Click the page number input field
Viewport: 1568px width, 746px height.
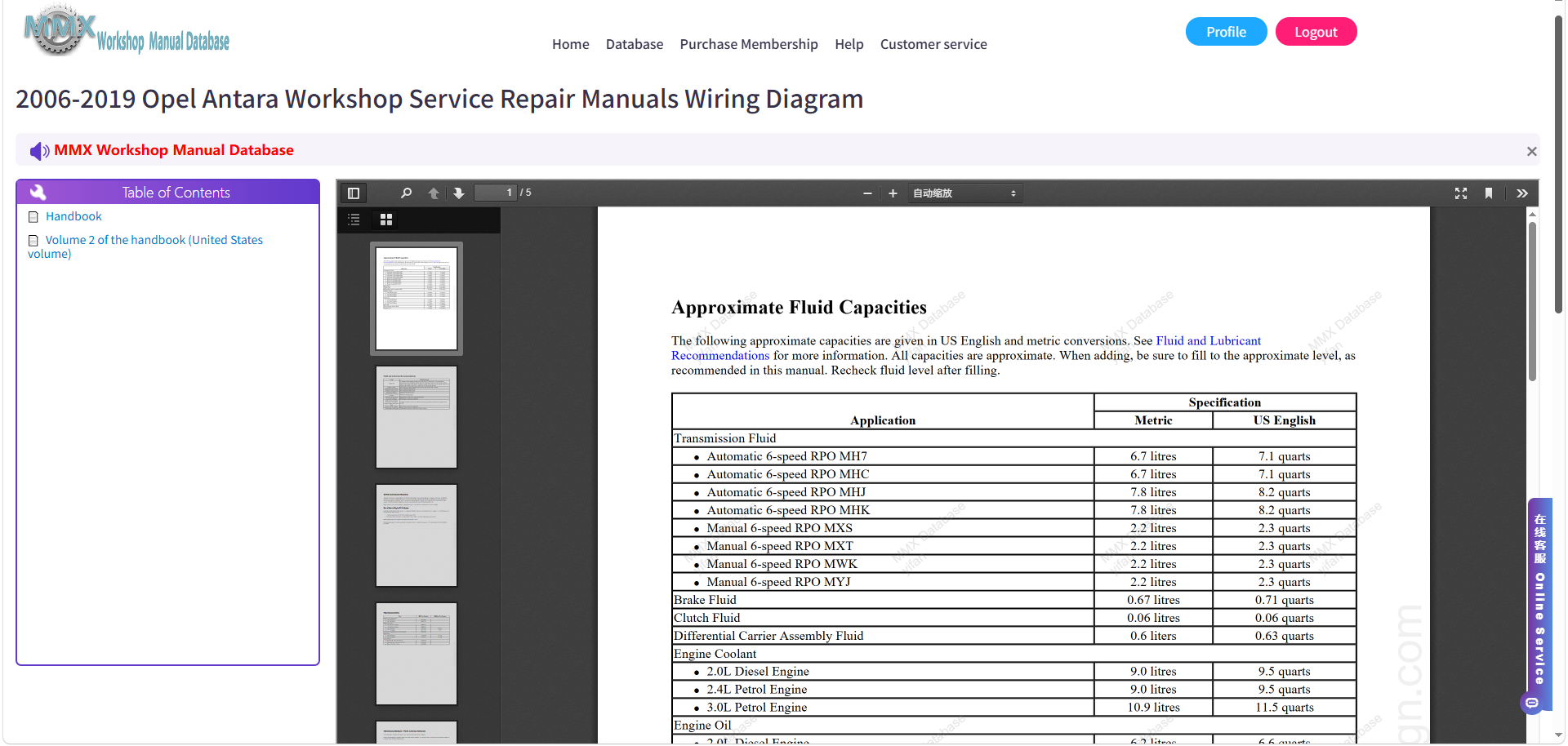point(496,193)
